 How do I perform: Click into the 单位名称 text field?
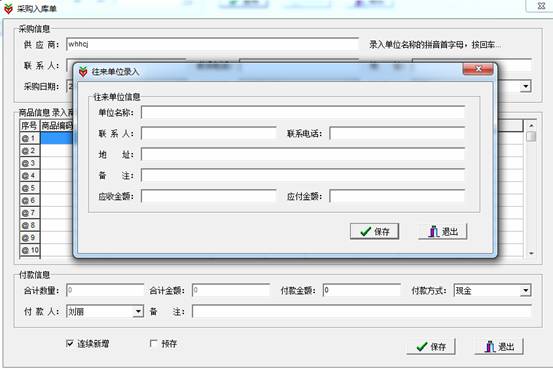point(303,113)
